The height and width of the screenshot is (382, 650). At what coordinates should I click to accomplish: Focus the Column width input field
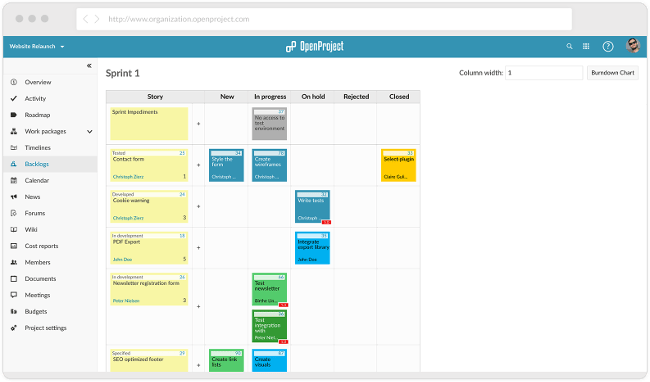pos(544,73)
